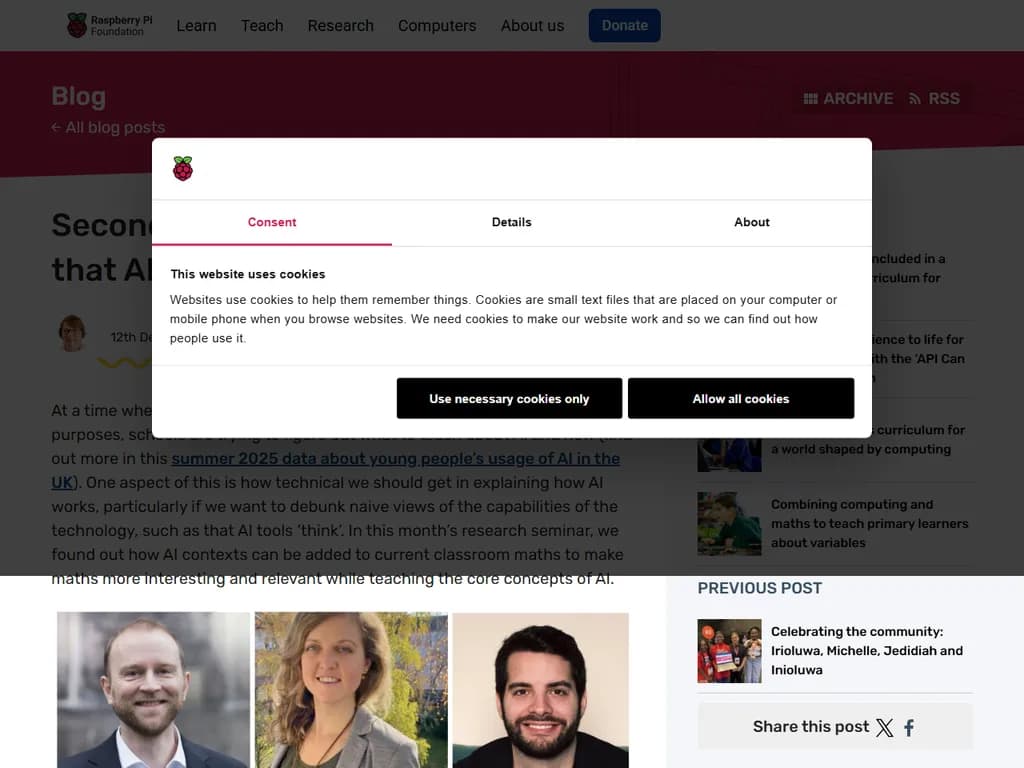Open summer 2025 data about young people's usage link
1024x768 pixels.
[395, 458]
